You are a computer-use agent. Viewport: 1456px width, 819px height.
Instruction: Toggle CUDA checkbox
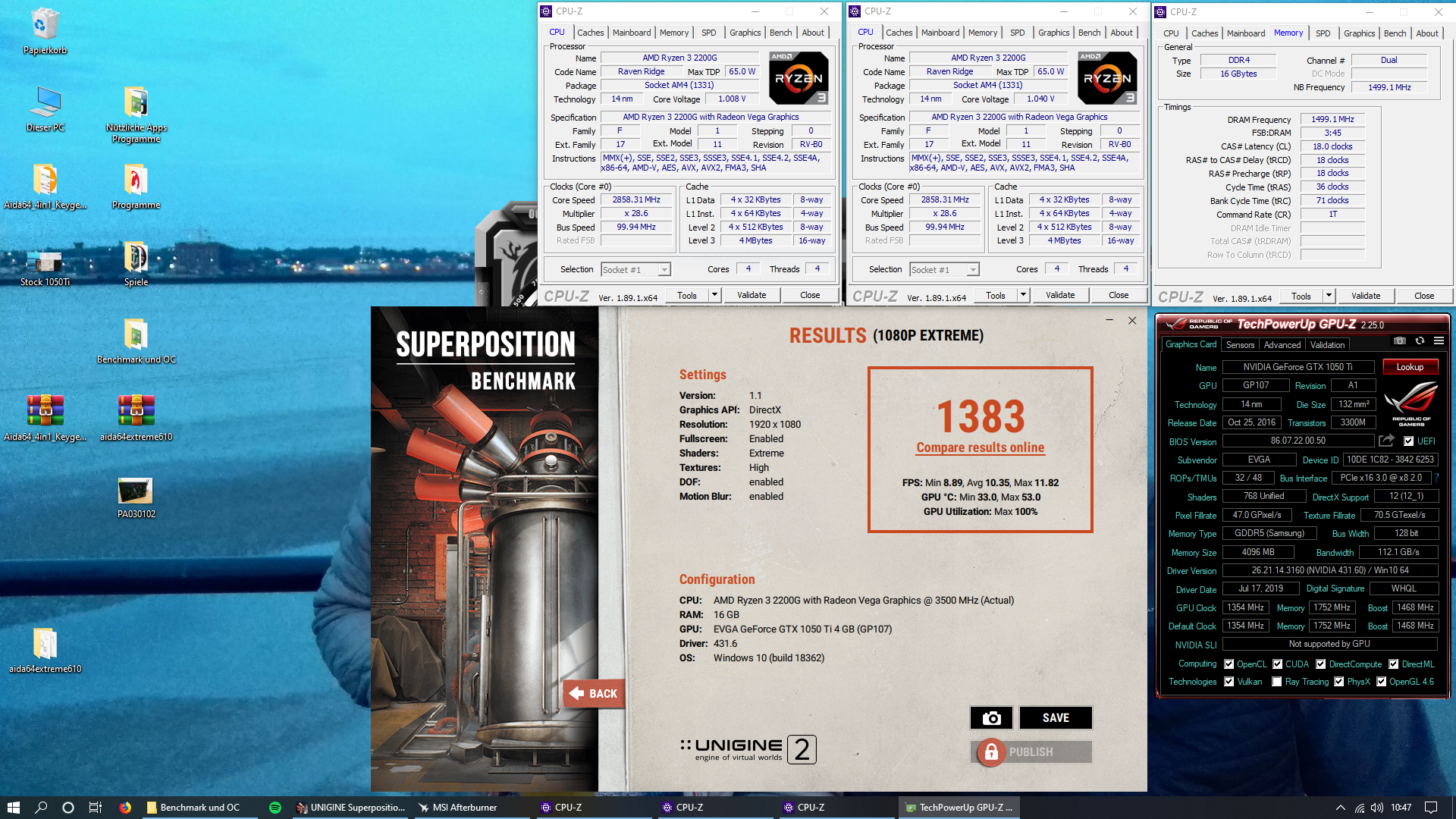pos(1277,664)
